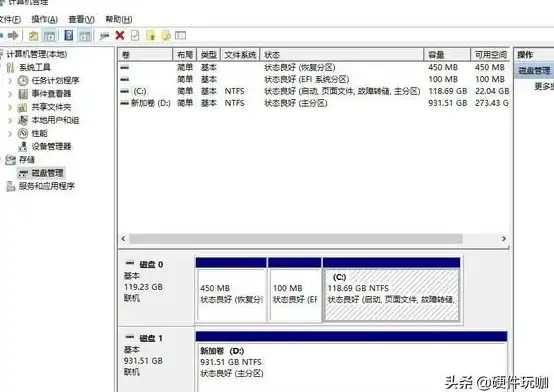Image resolution: width=554 pixels, height=392 pixels.
Task: Open the 帮助(H) menu
Action: [119, 19]
